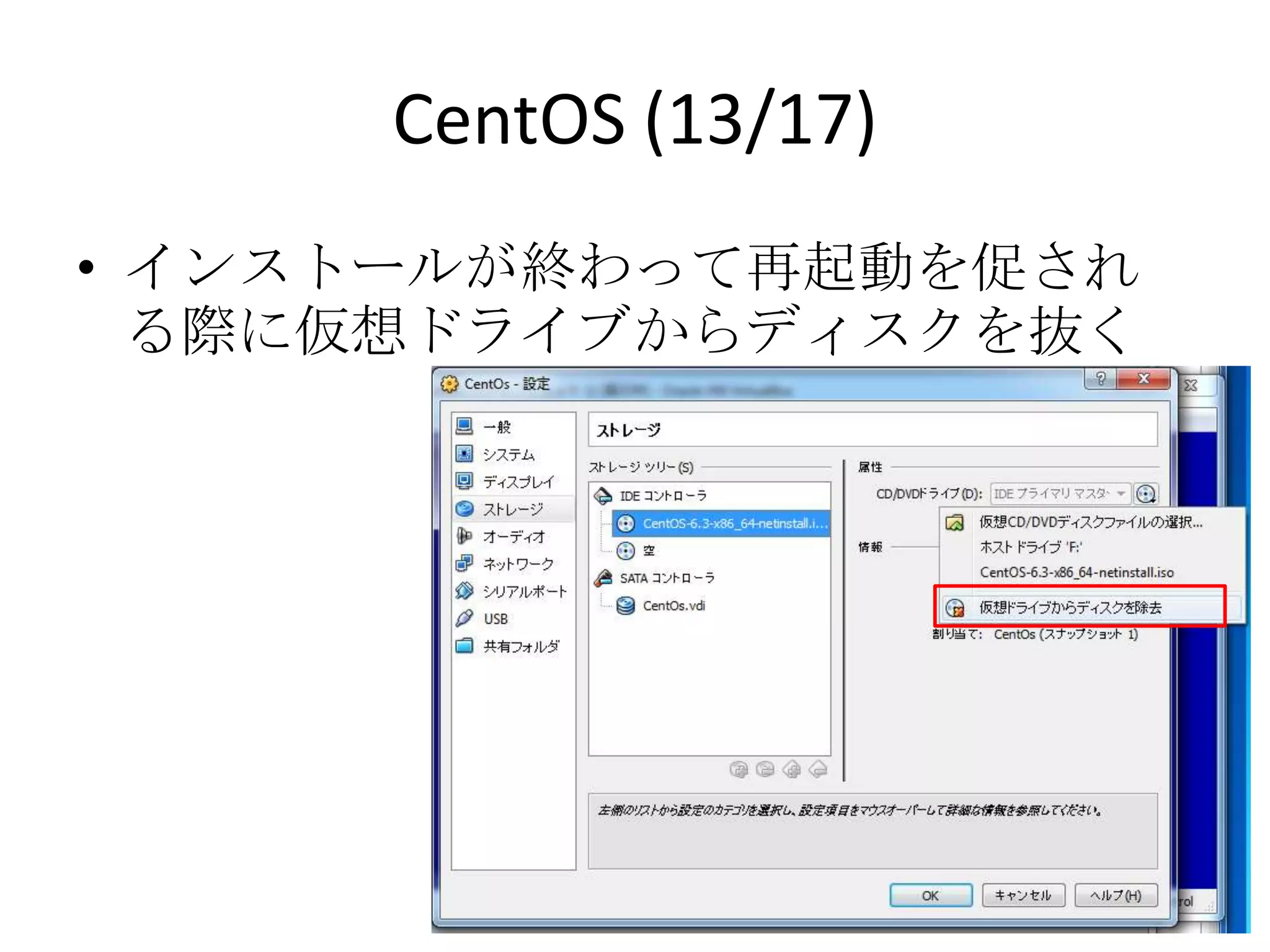Open the 共有フォルダ settings category
The image size is (1270, 952).
coord(513,646)
